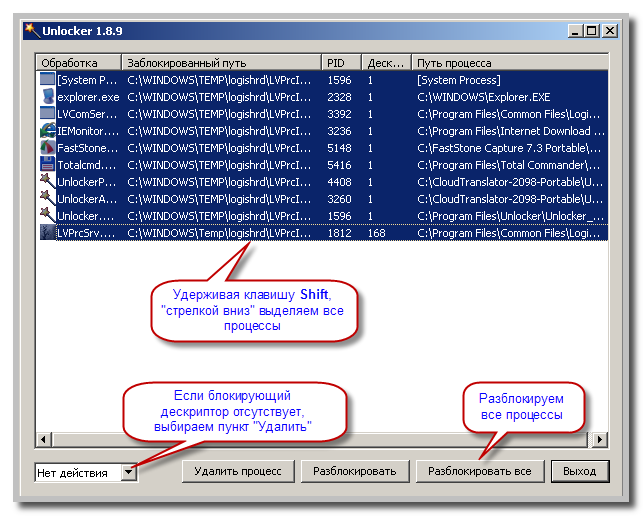Screen dimensions: 643x516
Task: Sort by 'Заблокированный путь' column header
Action: 221,63
